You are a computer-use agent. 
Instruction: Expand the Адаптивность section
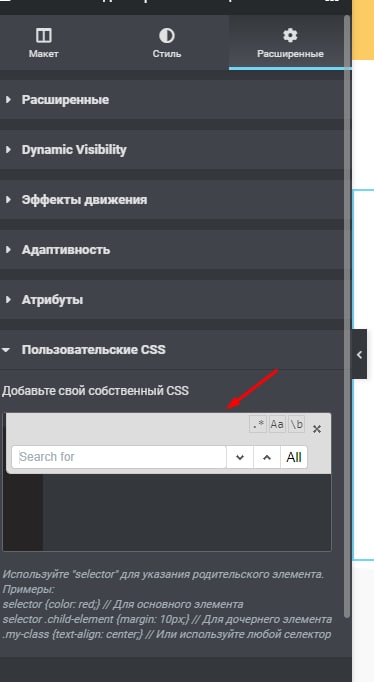tap(172, 250)
